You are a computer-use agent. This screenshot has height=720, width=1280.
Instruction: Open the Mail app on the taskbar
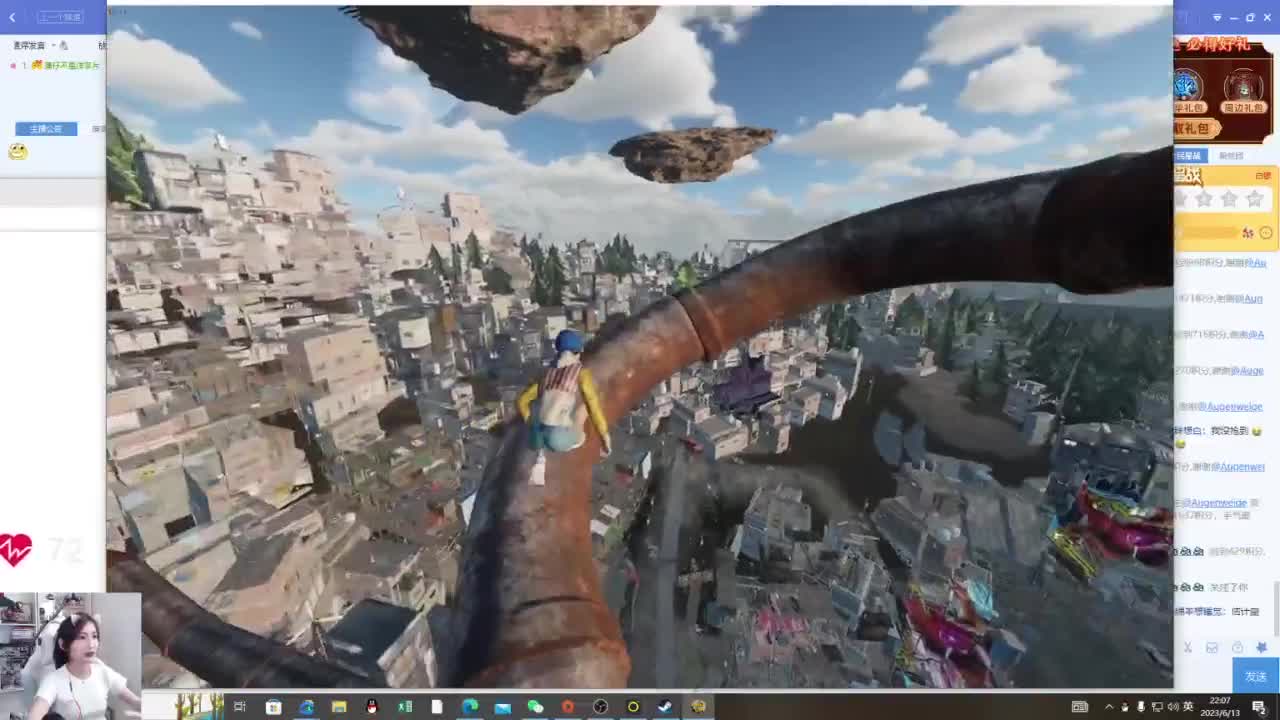click(x=503, y=707)
